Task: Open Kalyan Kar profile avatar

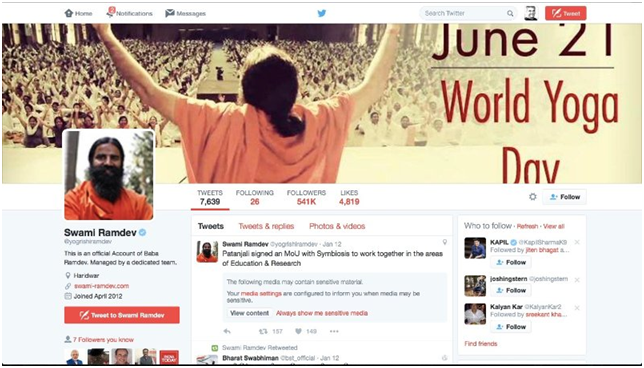Action: point(475,314)
